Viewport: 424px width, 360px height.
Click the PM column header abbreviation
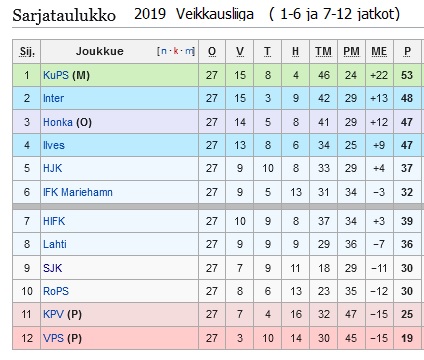click(x=351, y=51)
